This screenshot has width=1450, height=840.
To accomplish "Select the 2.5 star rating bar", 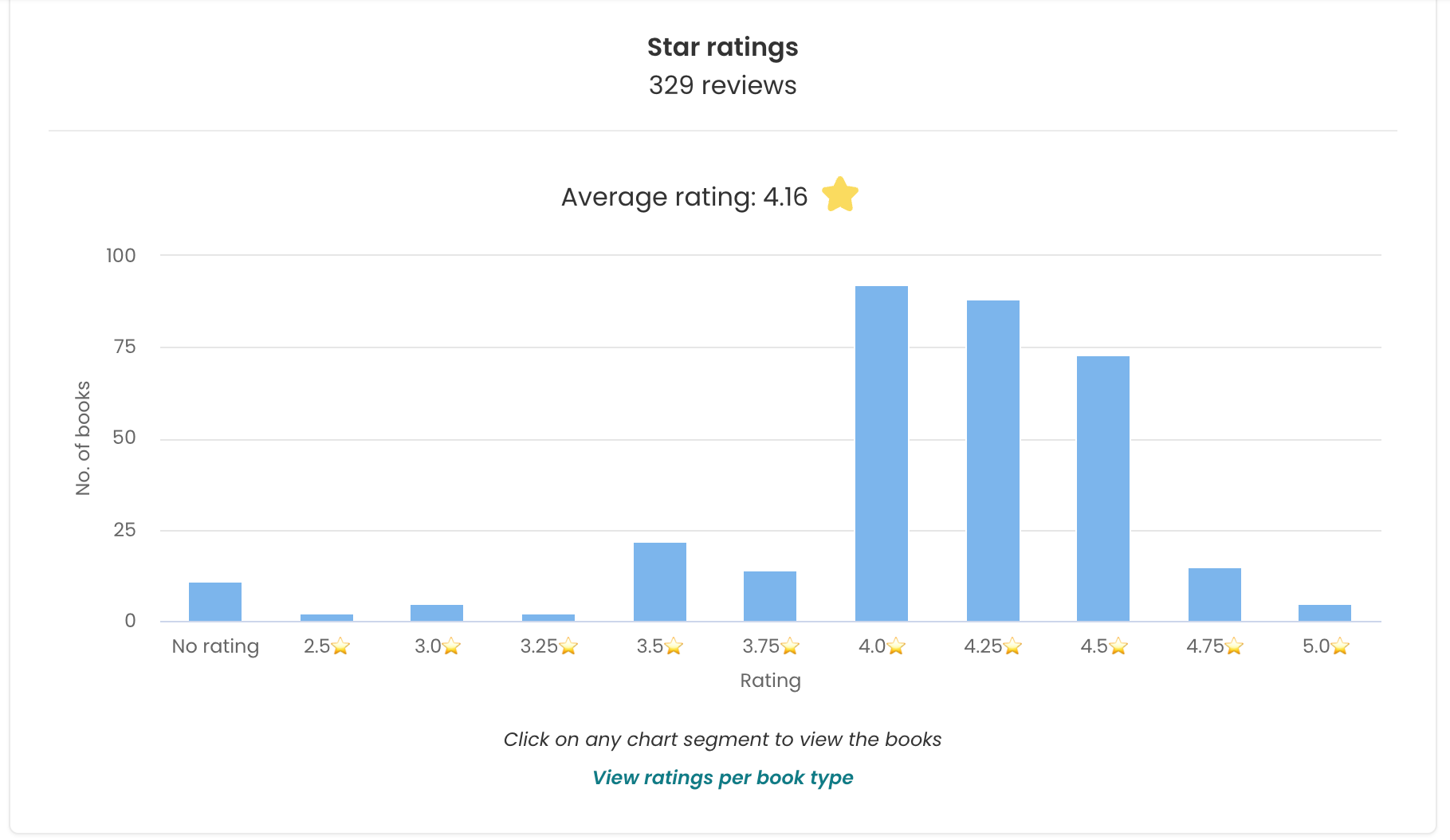I will [x=327, y=618].
